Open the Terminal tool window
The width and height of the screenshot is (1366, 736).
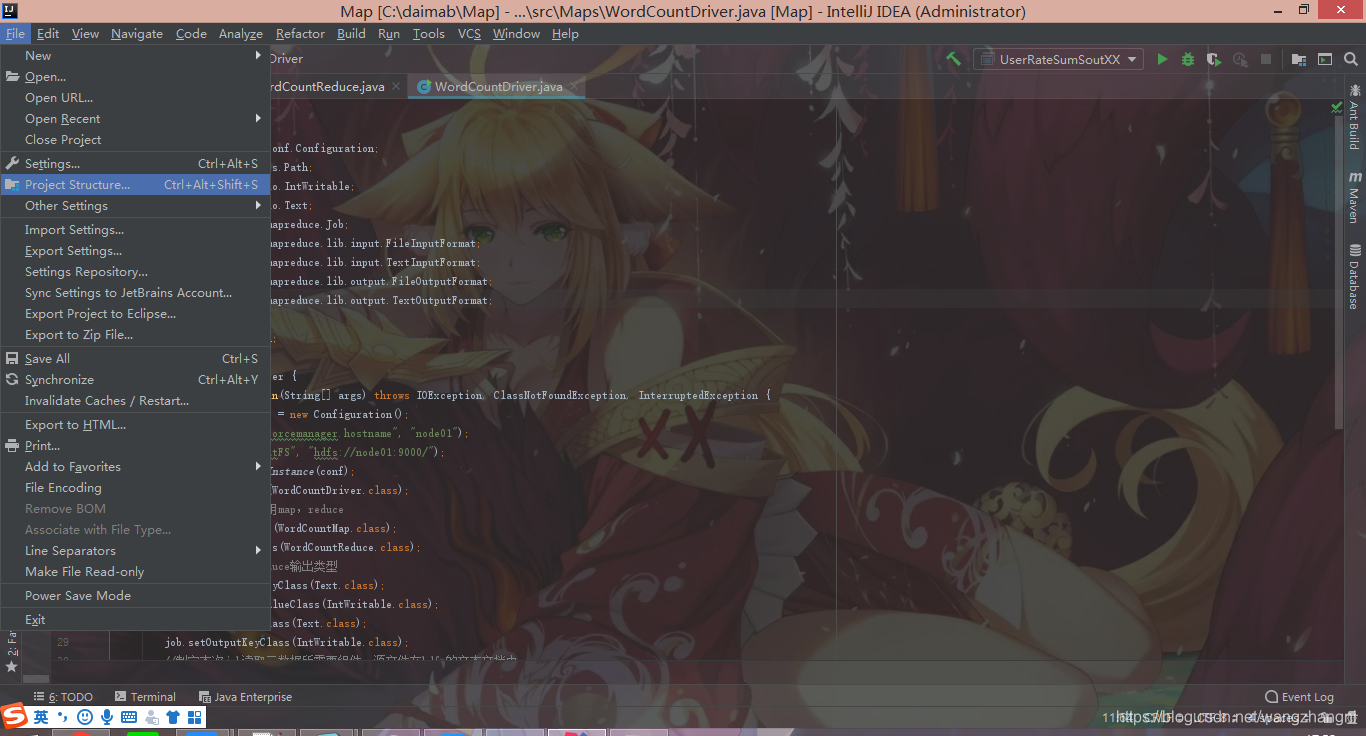coord(145,697)
